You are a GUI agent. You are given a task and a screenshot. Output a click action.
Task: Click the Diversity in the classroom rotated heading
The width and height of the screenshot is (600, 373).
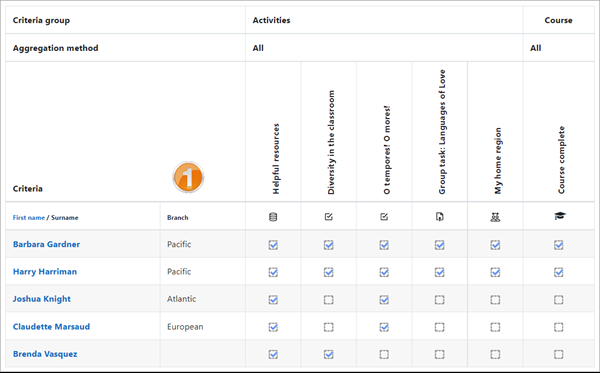tap(331, 142)
